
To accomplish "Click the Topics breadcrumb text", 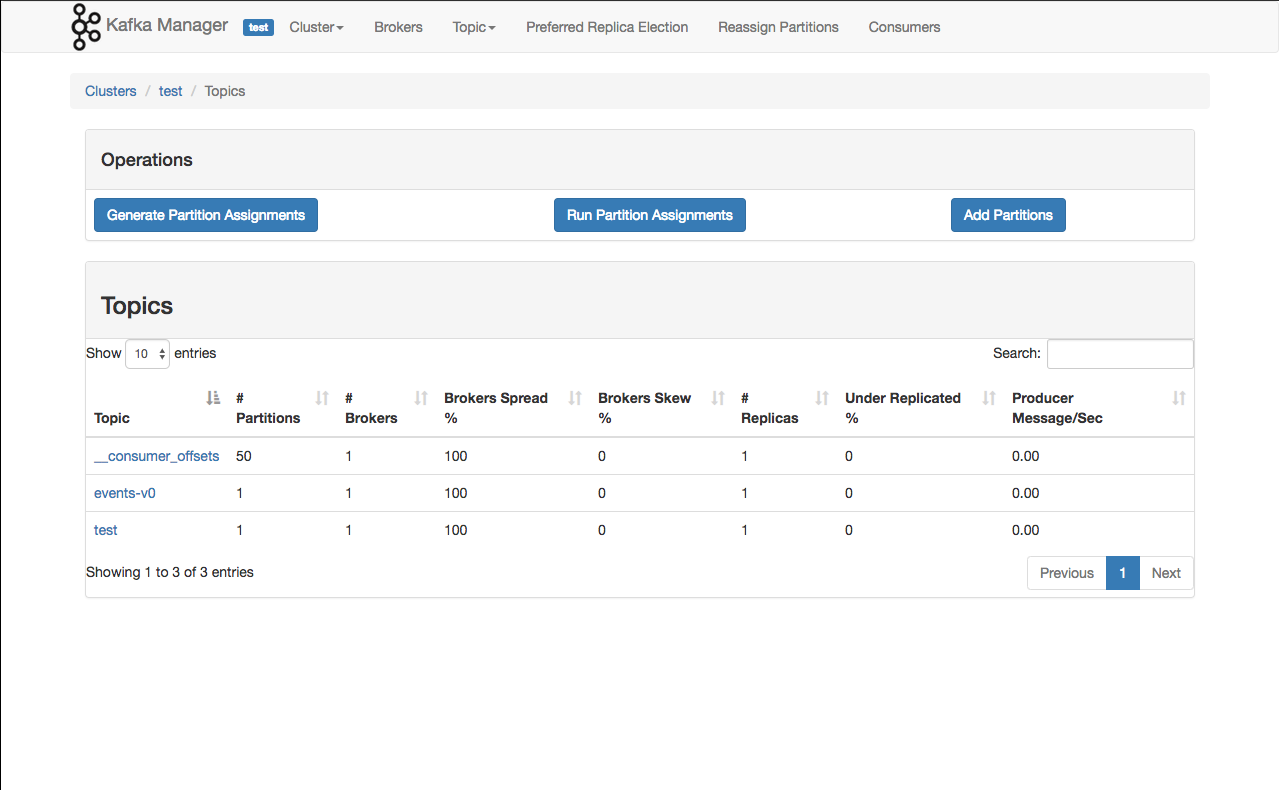I will tap(225, 91).
